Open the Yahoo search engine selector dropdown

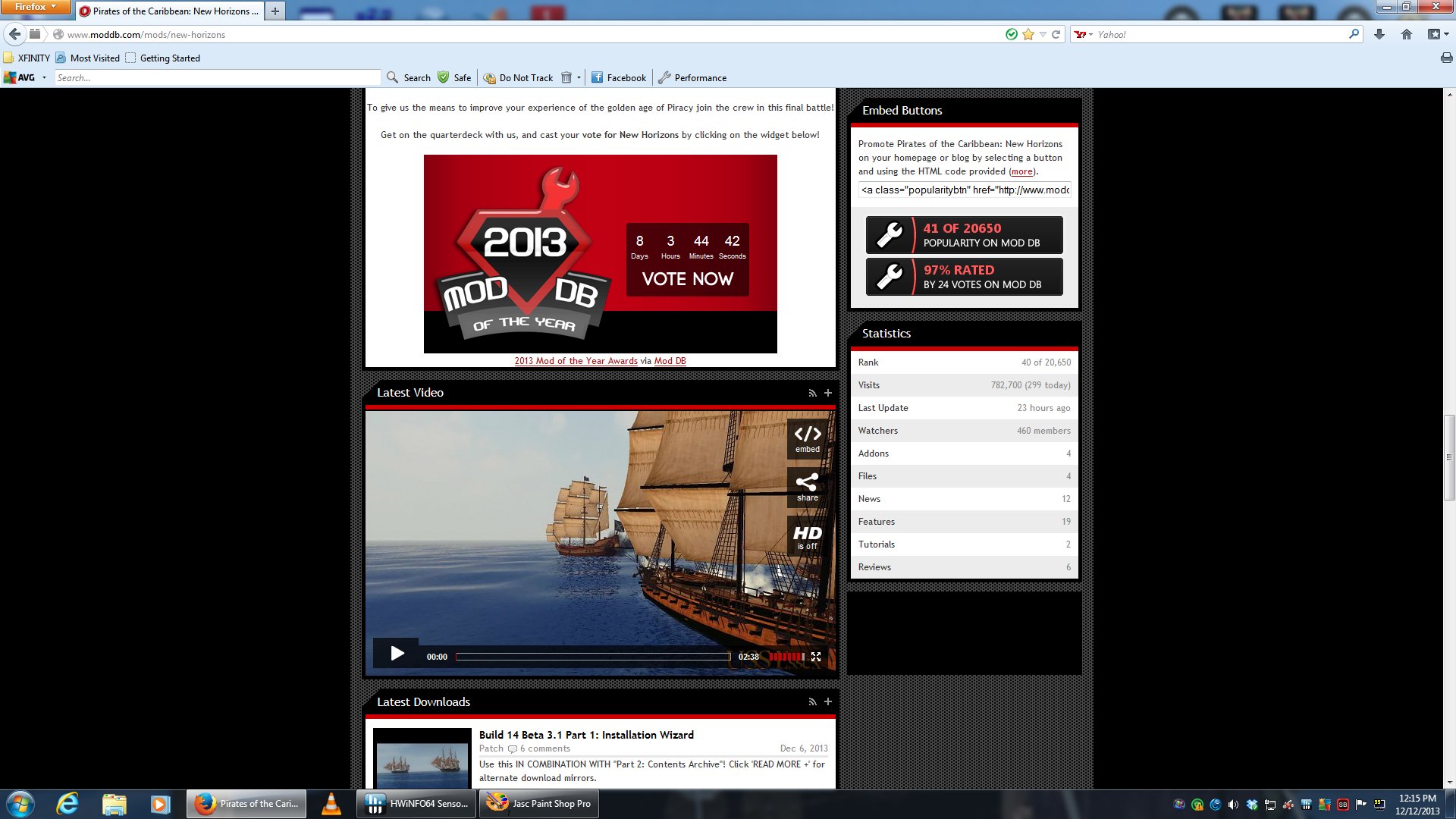click(x=1083, y=35)
